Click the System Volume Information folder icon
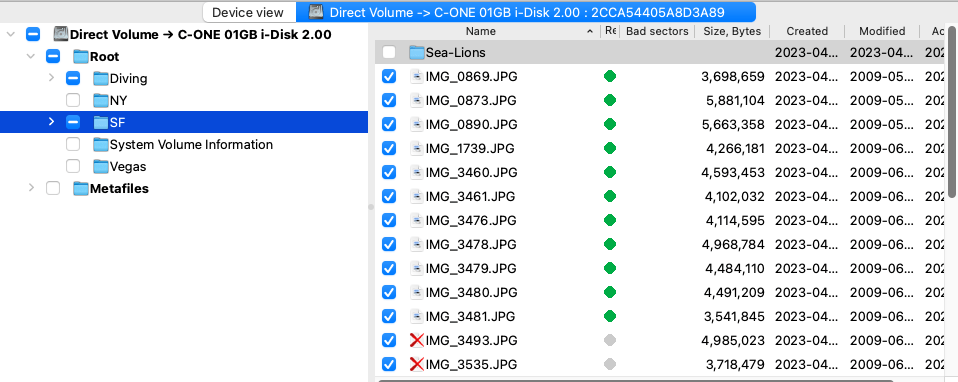The image size is (958, 382). 101,145
